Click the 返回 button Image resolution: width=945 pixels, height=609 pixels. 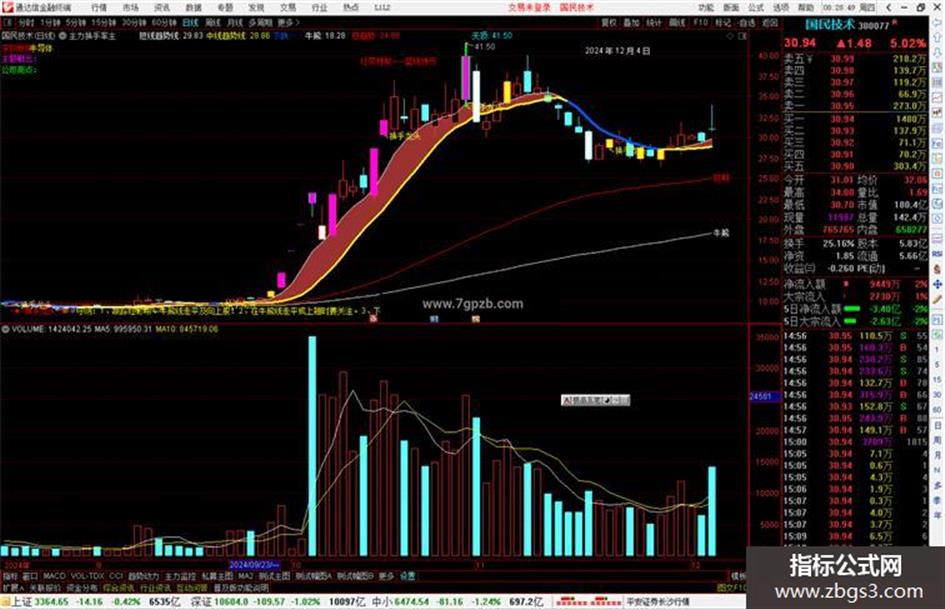tap(770, 23)
